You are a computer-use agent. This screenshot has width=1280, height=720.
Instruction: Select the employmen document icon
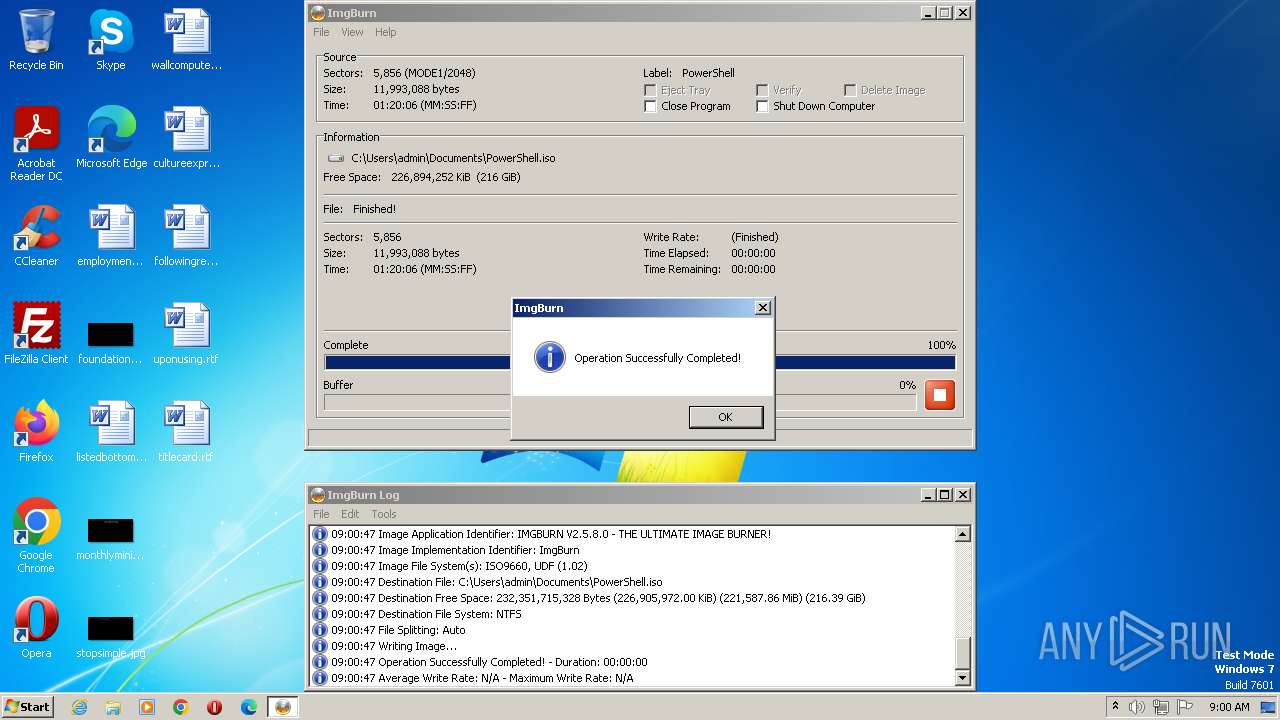tap(110, 236)
